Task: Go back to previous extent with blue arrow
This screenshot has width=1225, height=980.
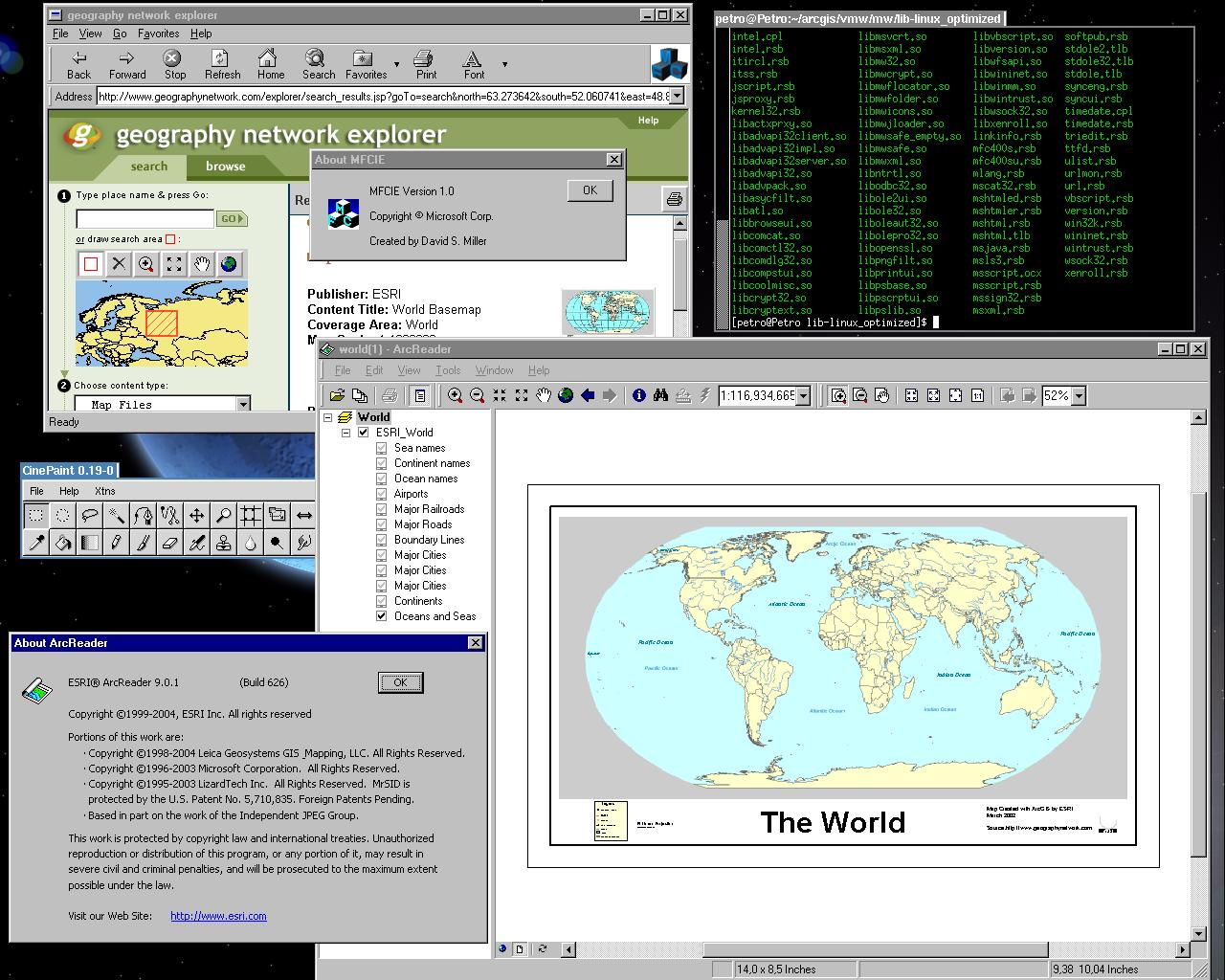Action: 588,395
